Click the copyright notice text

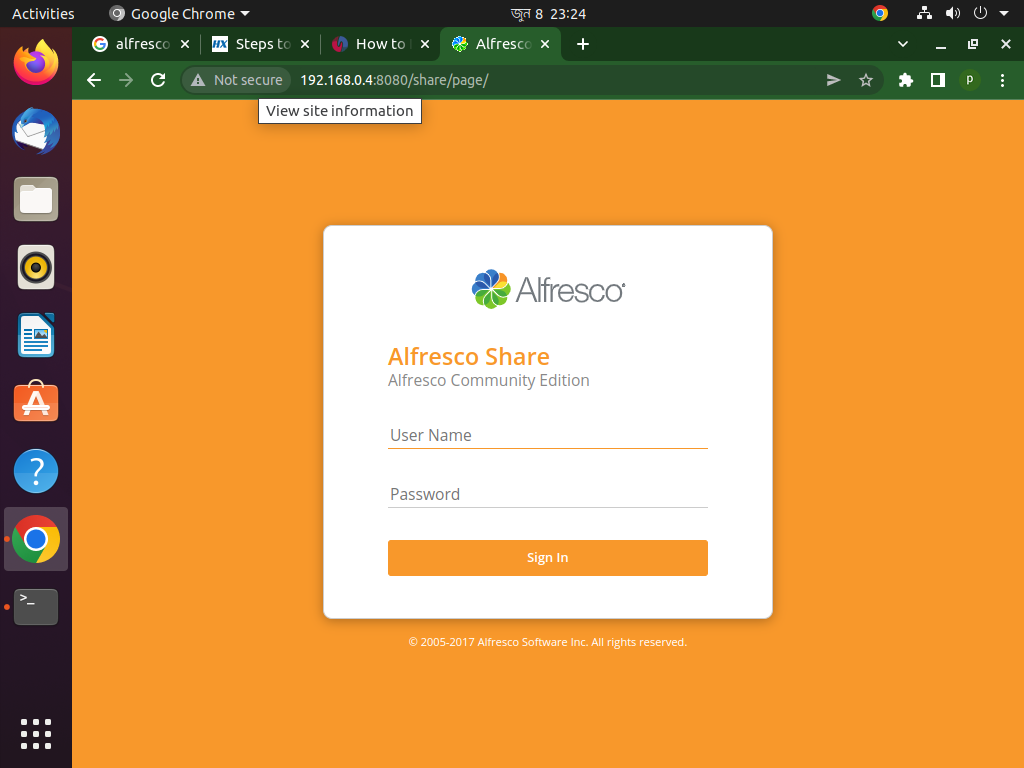tap(548, 642)
